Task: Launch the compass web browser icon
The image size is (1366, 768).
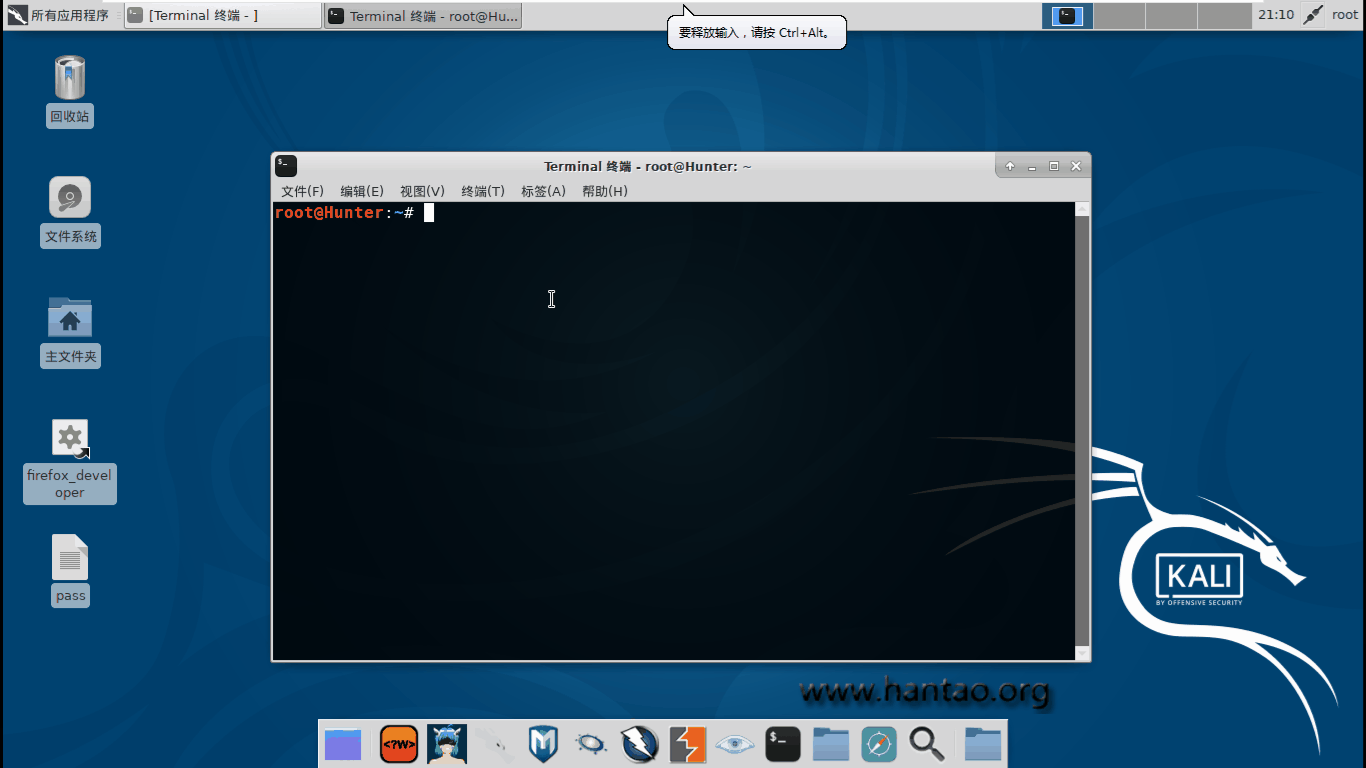Action: pos(879,744)
